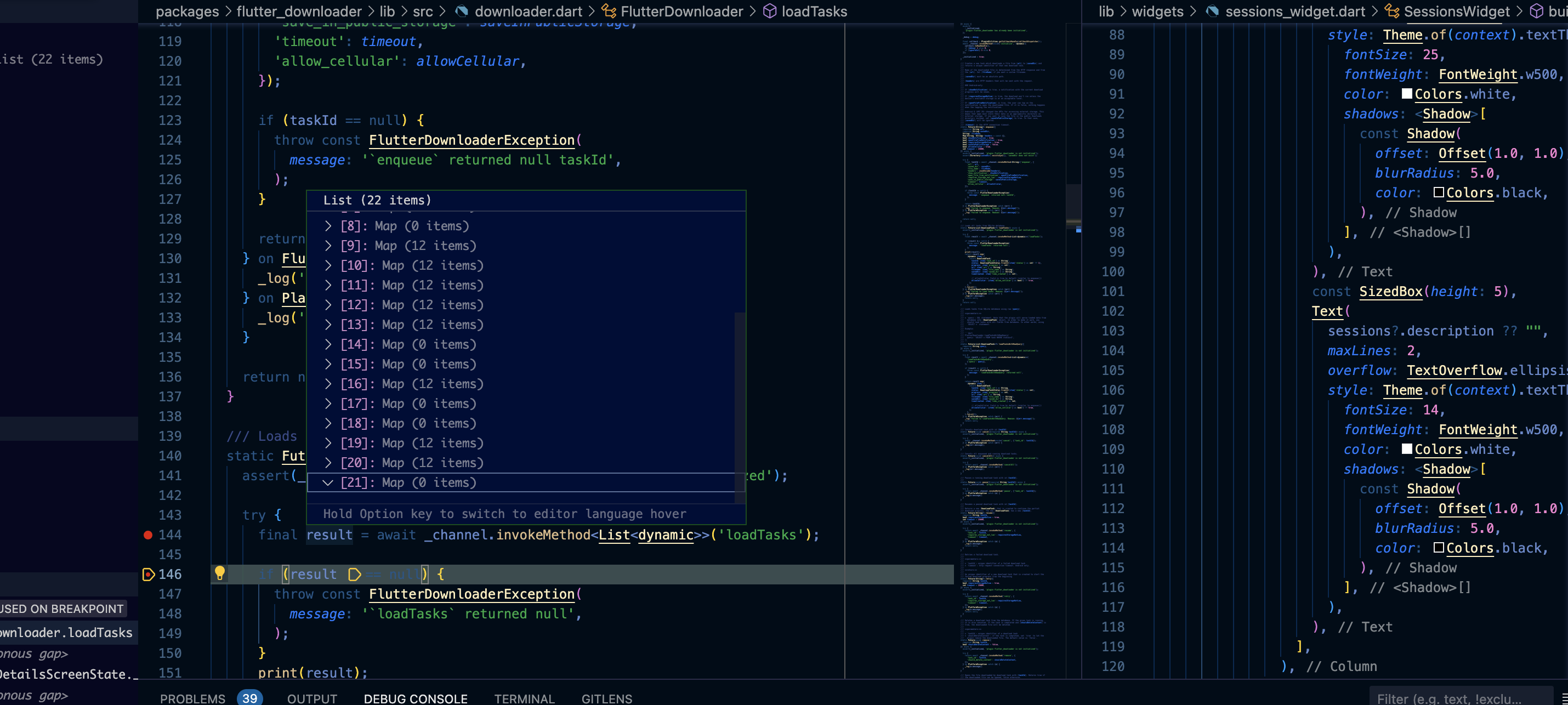This screenshot has width=1568, height=705.
Task: Open the GITLENS tab
Action: pyautogui.click(x=606, y=698)
